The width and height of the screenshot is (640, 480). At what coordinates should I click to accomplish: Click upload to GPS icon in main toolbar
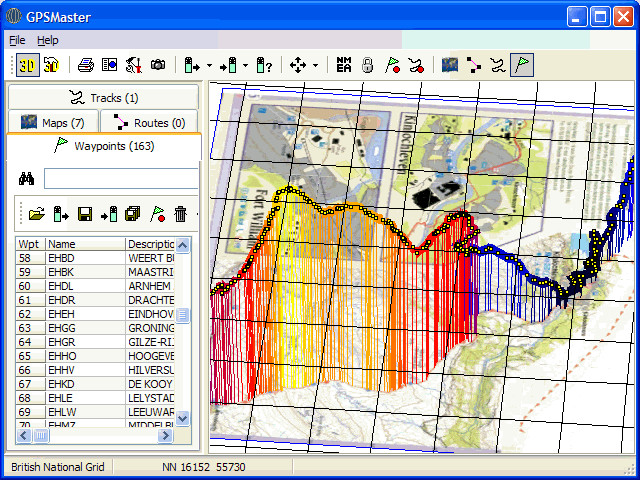[x=228, y=65]
